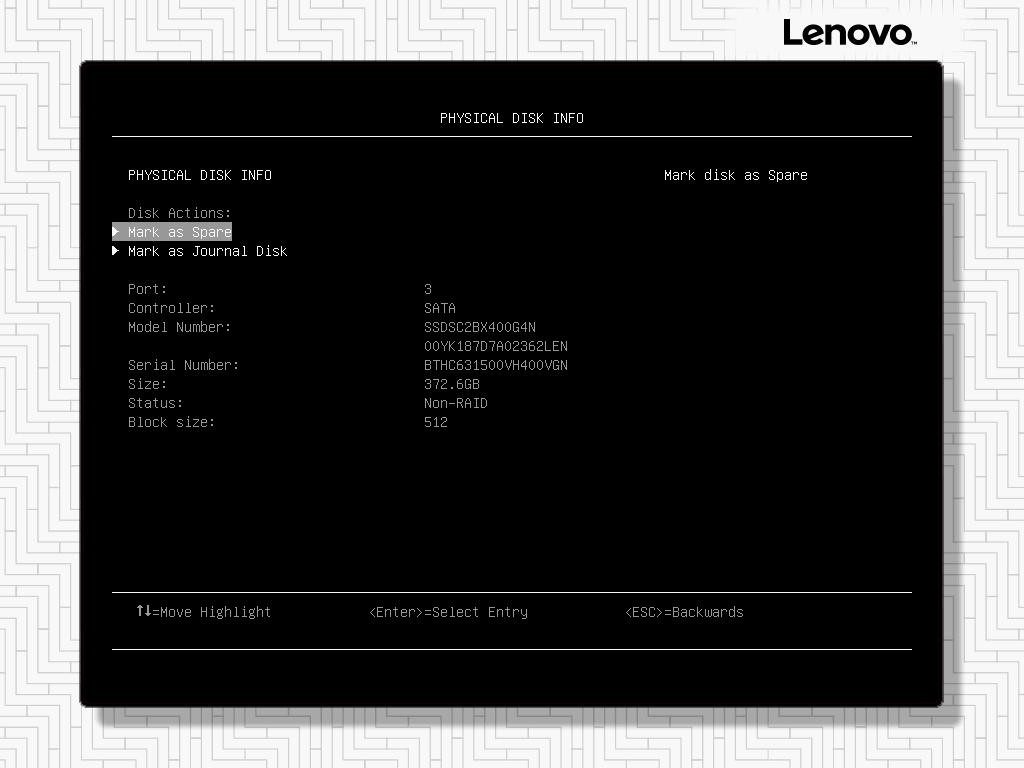Click the Block size value 512
This screenshot has height=768, width=1024.
436,422
